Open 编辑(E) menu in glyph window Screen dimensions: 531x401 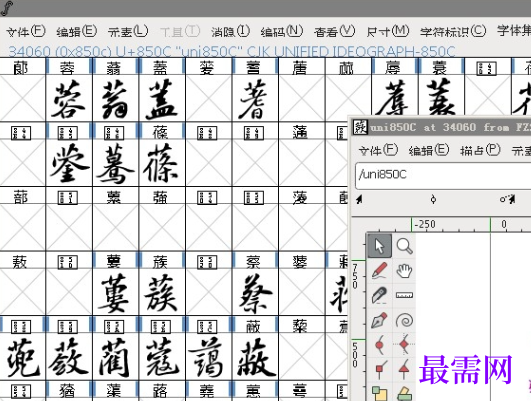[429, 150]
